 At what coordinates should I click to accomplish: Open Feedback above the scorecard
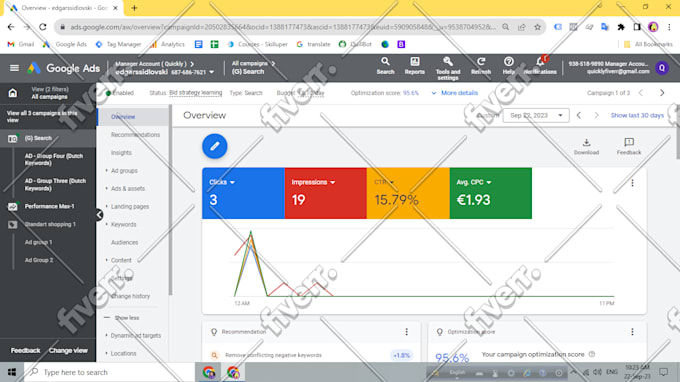pyautogui.click(x=629, y=147)
